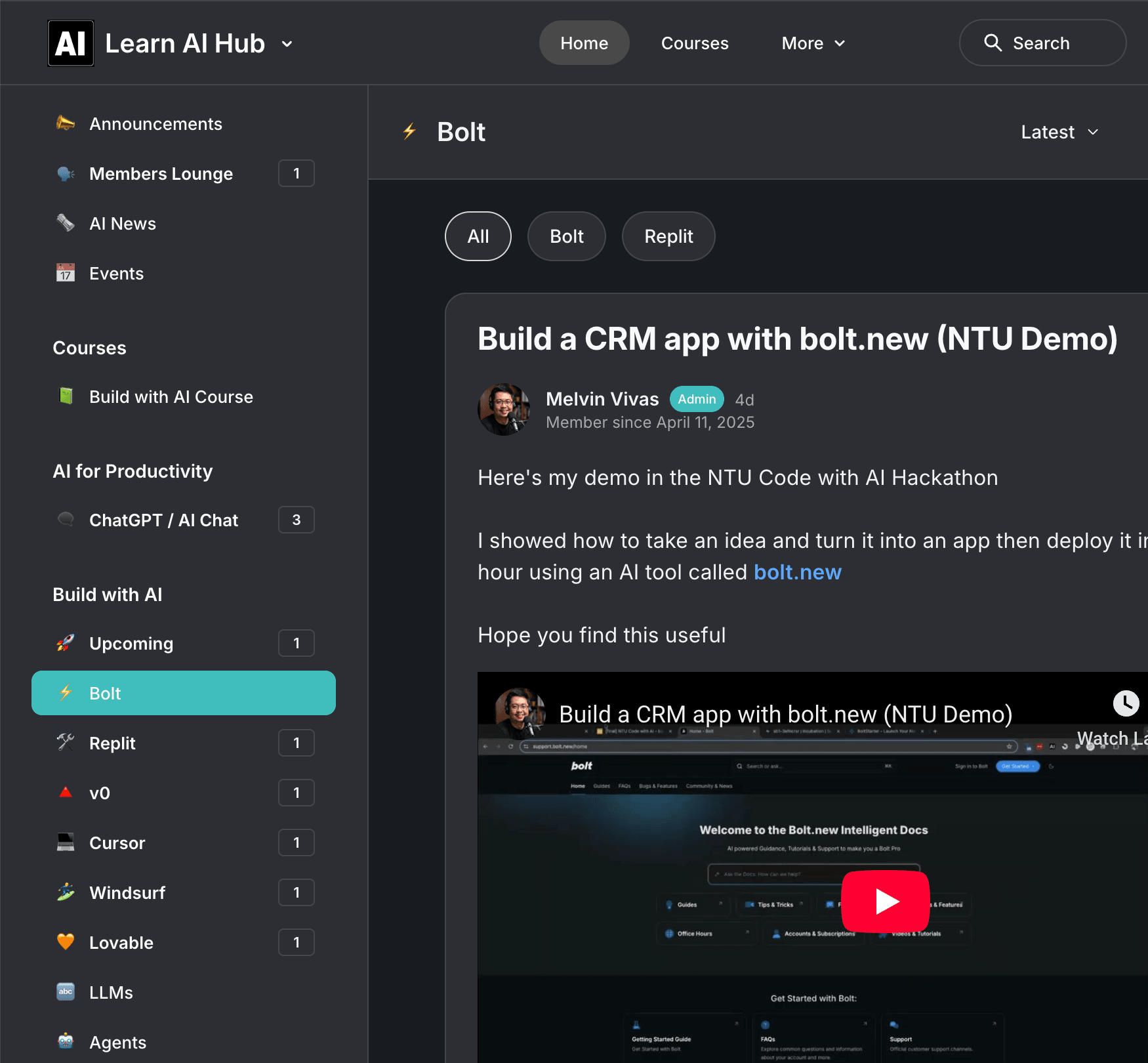The width and height of the screenshot is (1148, 1063).
Task: Click the channel avatar in video player
Action: tap(520, 714)
